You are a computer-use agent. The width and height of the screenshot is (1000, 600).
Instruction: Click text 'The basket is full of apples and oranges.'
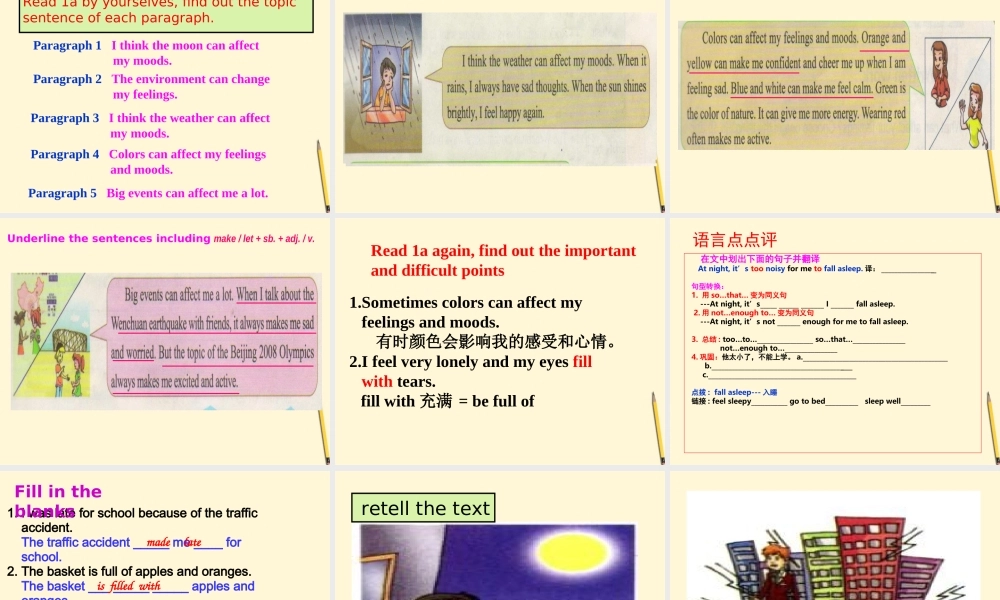pos(136,571)
